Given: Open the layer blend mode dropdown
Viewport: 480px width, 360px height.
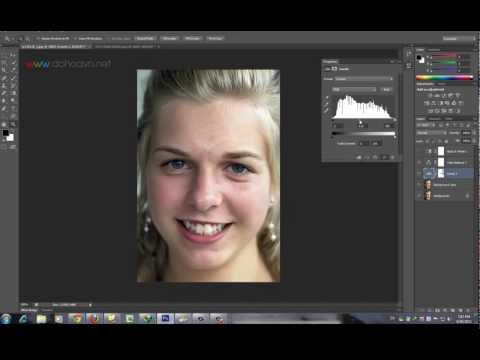Looking at the screenshot, I should click(x=432, y=133).
